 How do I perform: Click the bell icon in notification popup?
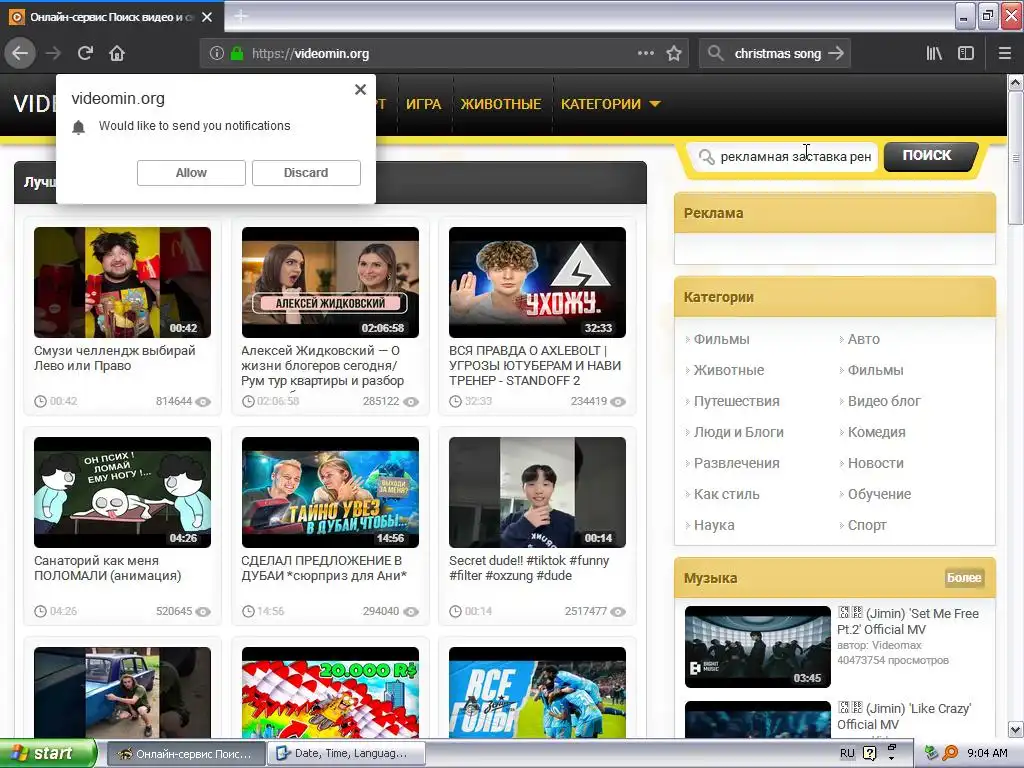click(78, 127)
